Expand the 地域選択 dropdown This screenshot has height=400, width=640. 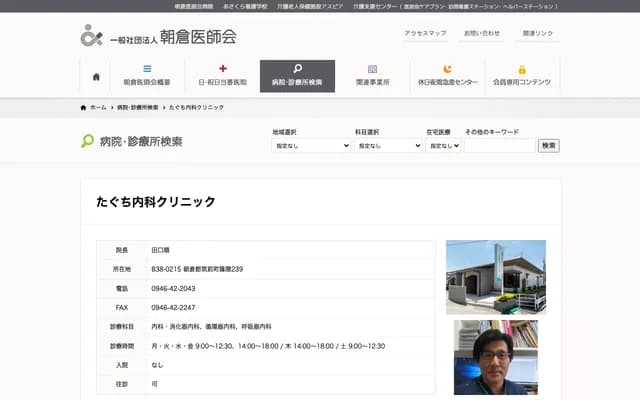311,145
